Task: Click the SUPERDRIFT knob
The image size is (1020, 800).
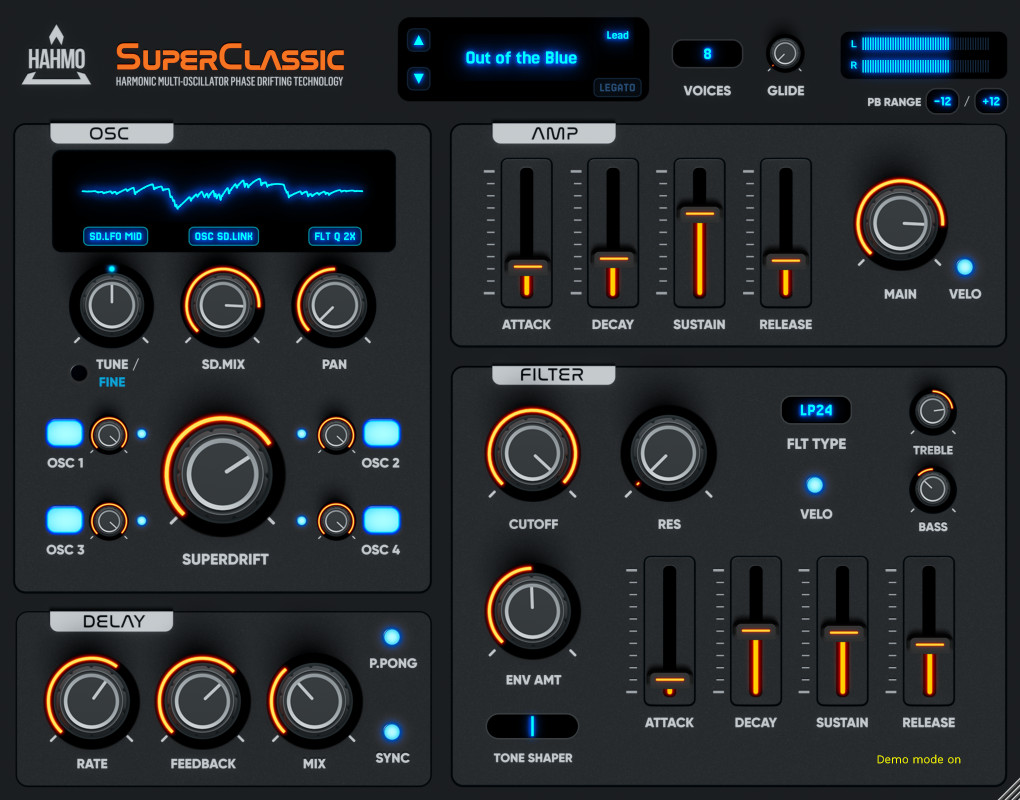Action: coord(223,475)
